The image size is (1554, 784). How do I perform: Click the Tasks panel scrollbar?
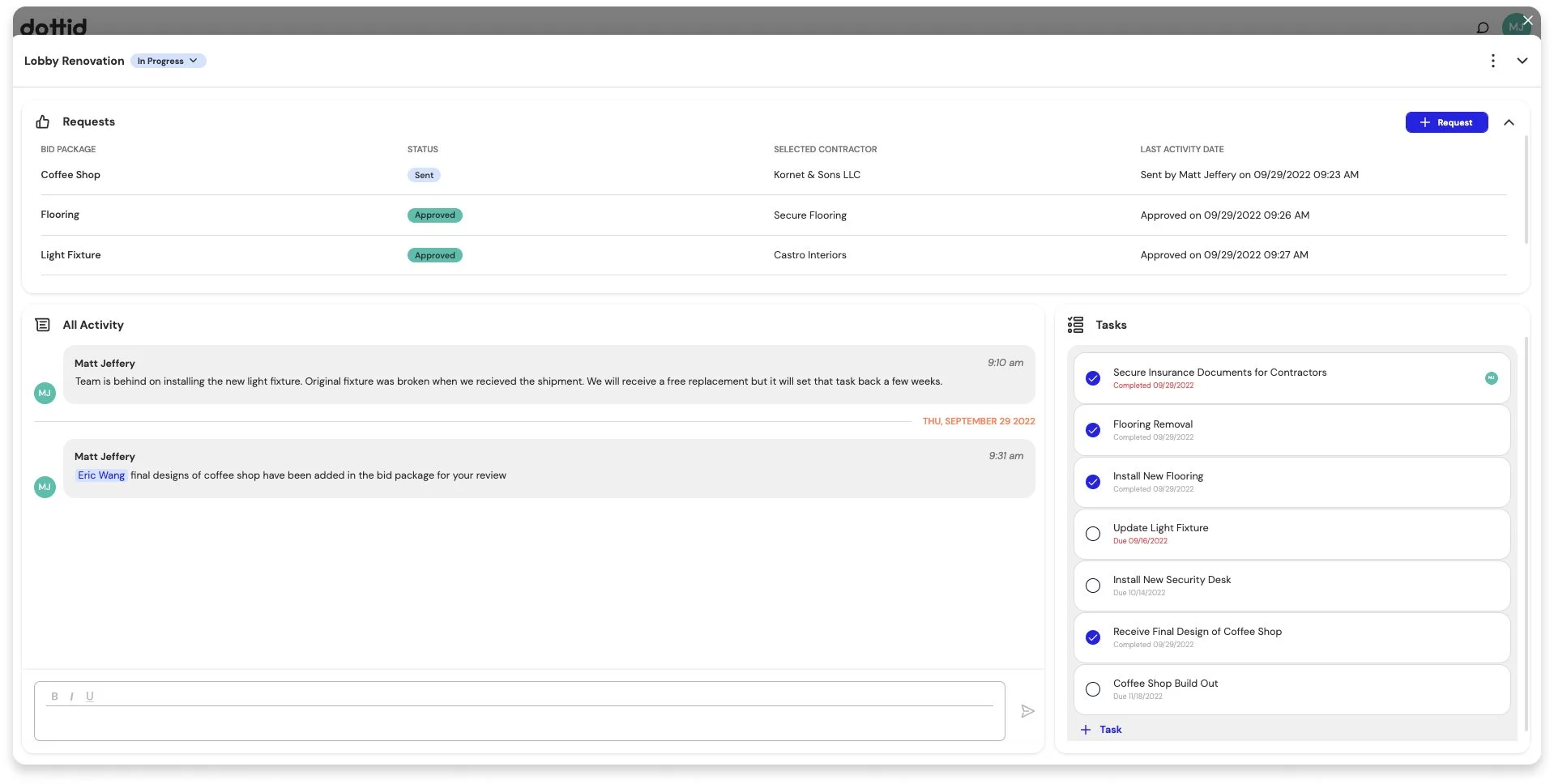(x=1526, y=535)
